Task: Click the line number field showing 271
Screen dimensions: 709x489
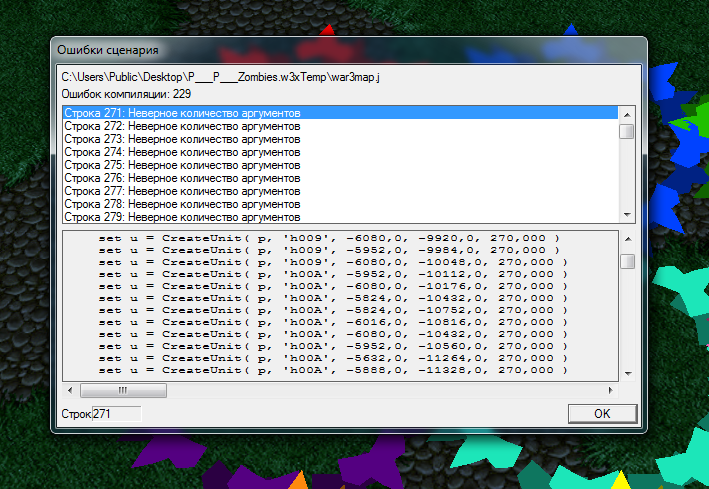Action: [117, 413]
